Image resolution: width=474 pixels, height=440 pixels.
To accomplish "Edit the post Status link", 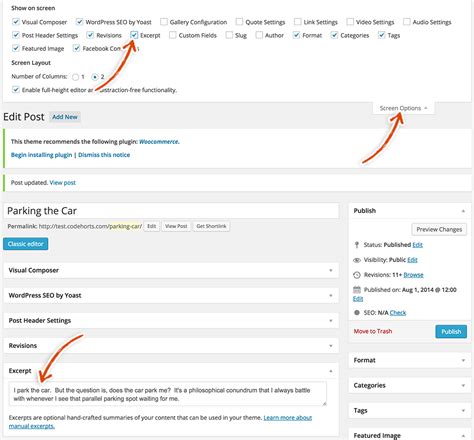I will (x=417, y=245).
